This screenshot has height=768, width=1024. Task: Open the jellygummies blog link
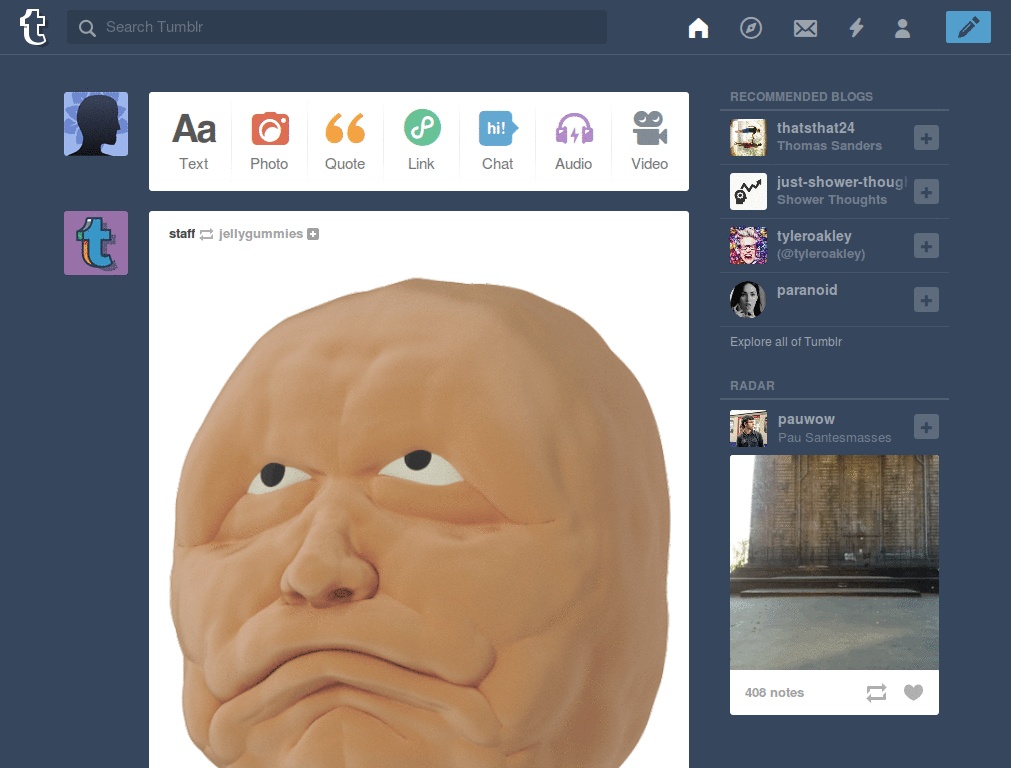point(261,234)
